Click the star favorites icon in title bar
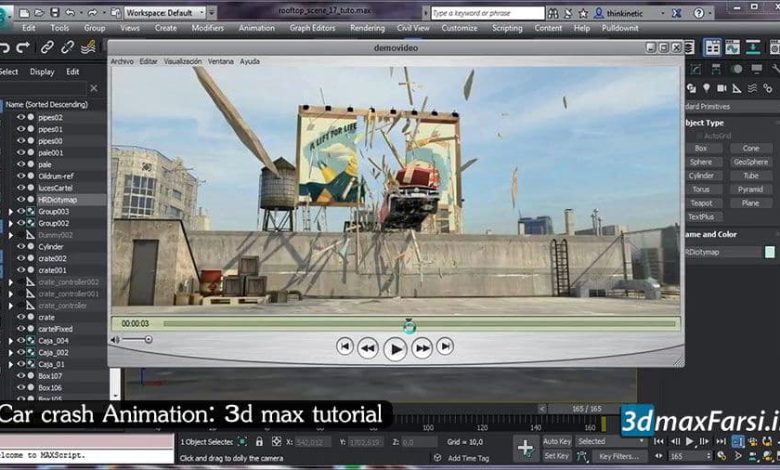 pos(583,13)
